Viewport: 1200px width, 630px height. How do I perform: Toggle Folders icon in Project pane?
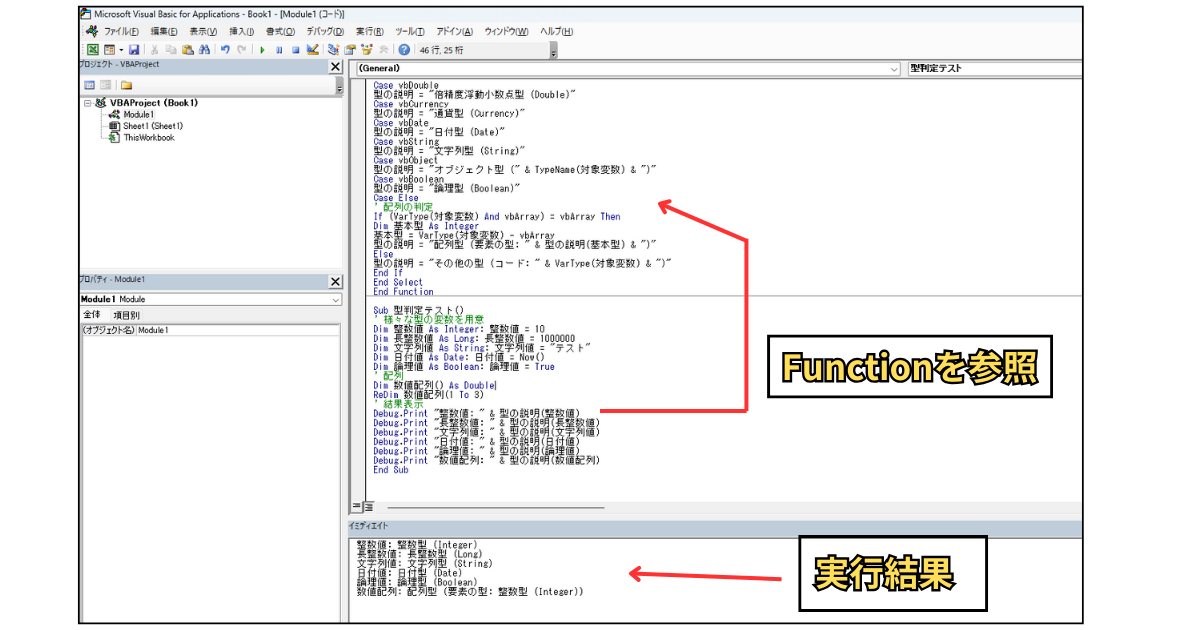pos(126,85)
